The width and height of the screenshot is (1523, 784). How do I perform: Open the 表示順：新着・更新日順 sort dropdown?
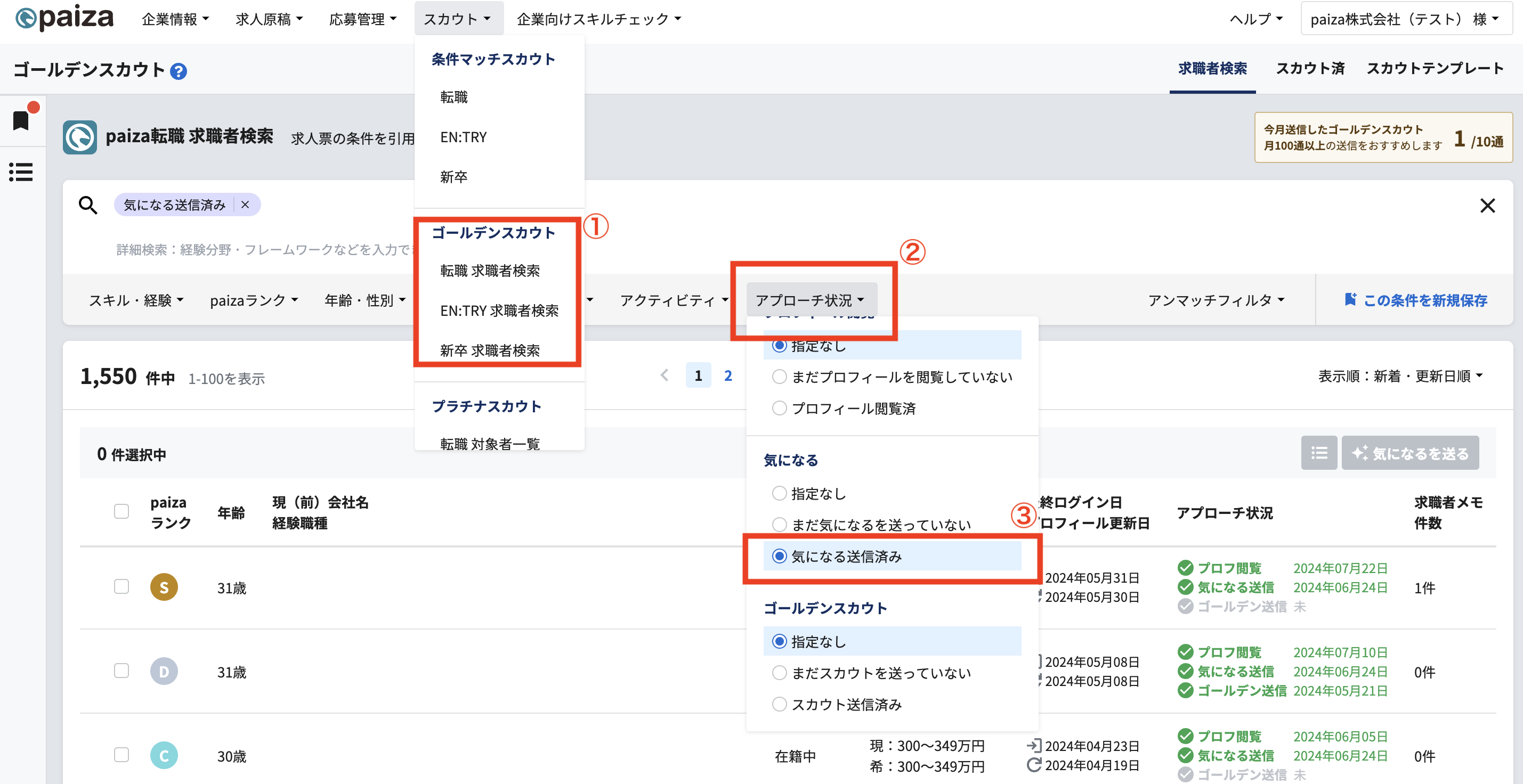tap(1400, 375)
